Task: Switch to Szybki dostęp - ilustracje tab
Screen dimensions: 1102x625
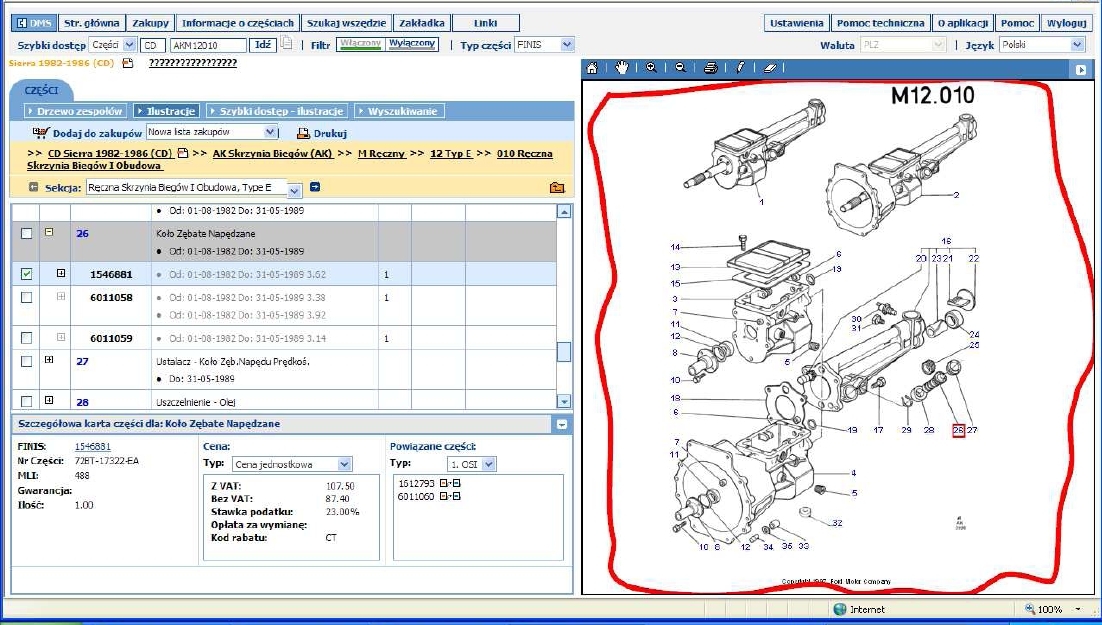Action: pos(278,111)
